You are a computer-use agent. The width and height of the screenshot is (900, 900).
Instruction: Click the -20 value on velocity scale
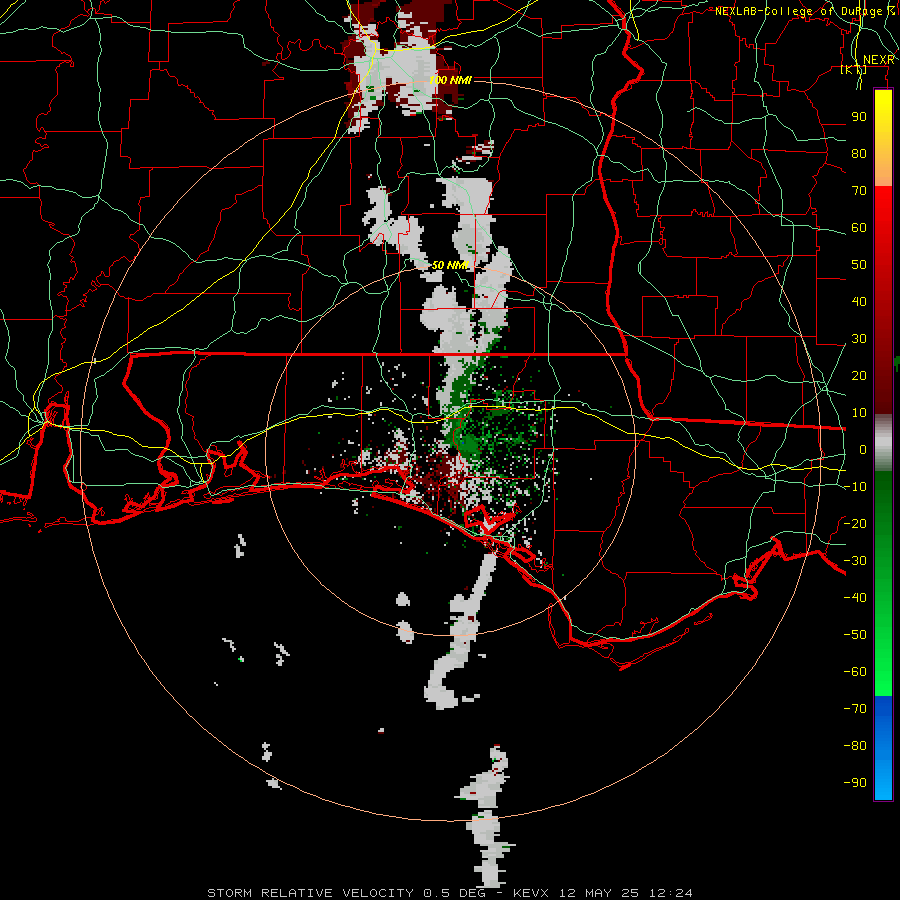pos(855,523)
